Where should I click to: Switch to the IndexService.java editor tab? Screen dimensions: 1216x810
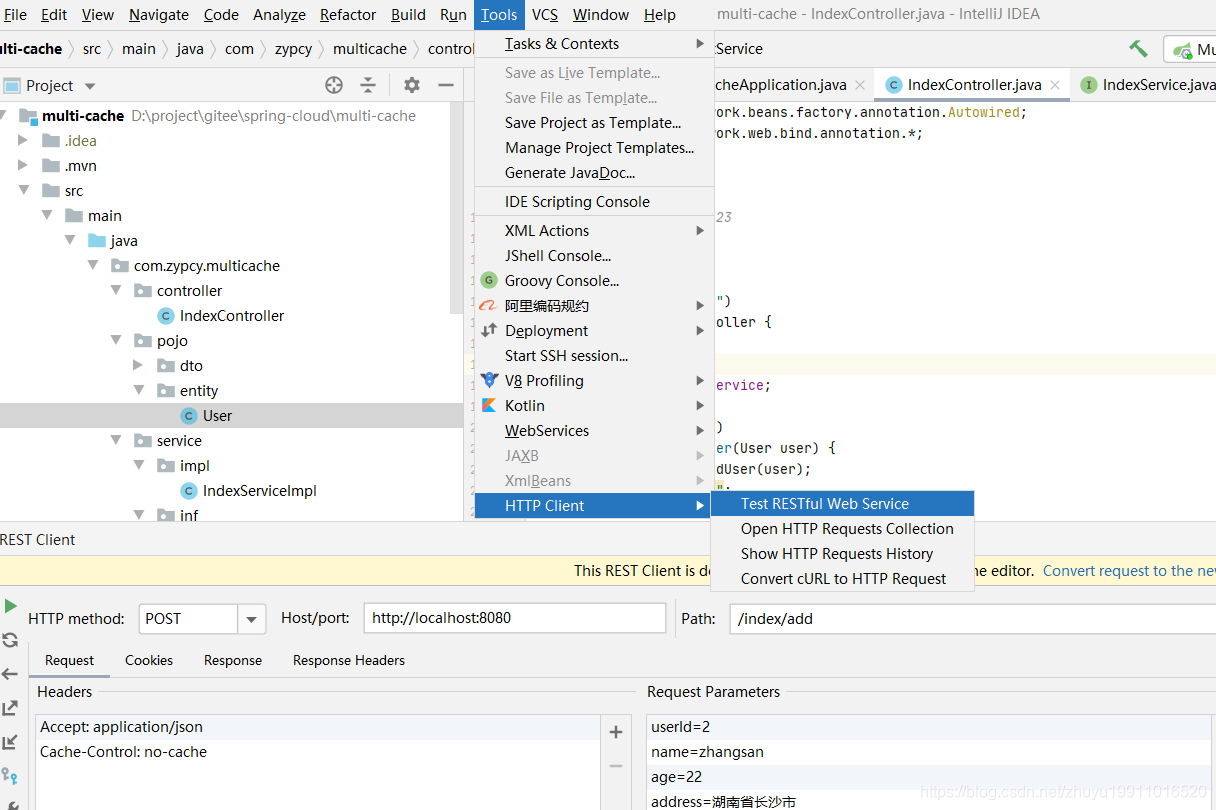point(1147,85)
